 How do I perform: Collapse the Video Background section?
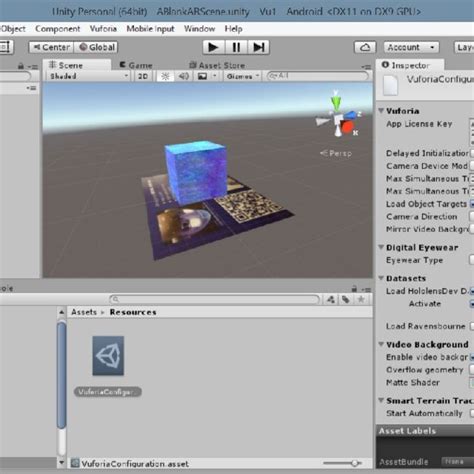[x=381, y=344]
